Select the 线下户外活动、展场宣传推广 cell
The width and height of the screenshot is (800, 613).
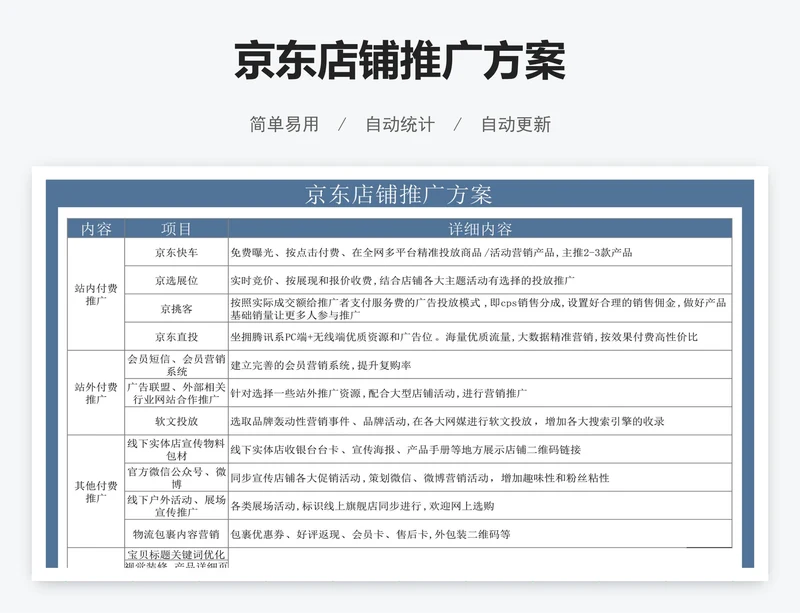(177, 506)
